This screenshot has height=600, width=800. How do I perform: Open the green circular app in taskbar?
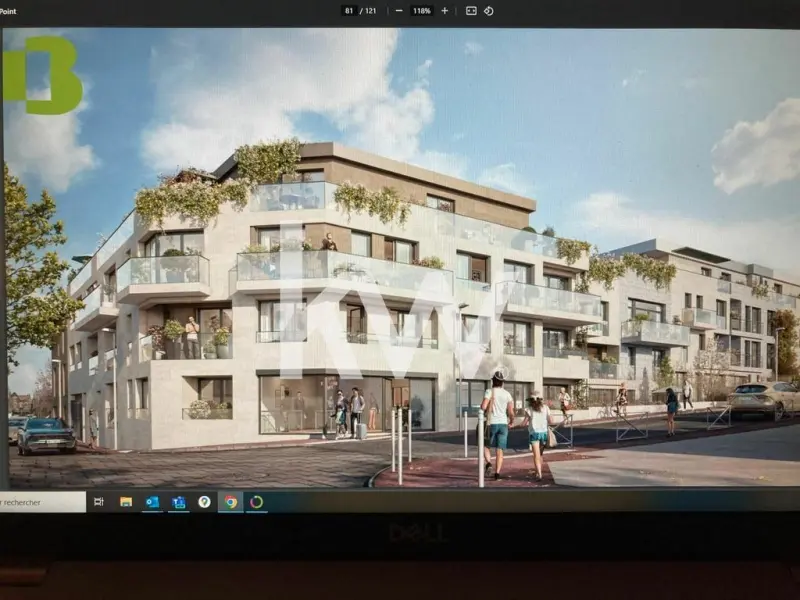click(x=256, y=501)
